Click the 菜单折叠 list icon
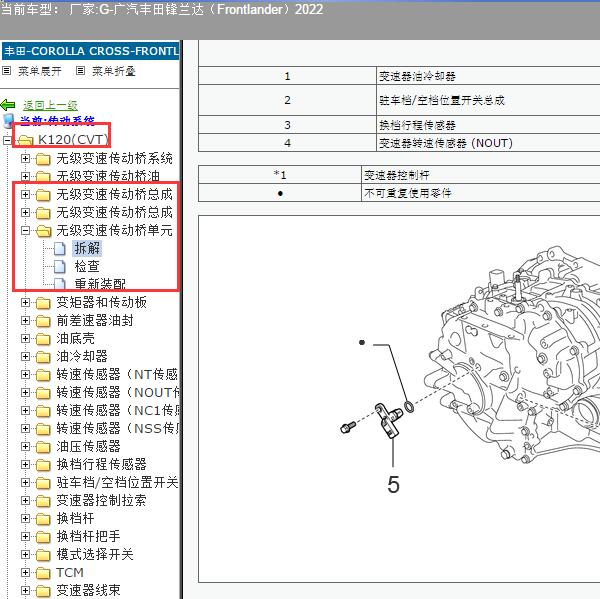The width and height of the screenshot is (600, 599). tap(80, 71)
